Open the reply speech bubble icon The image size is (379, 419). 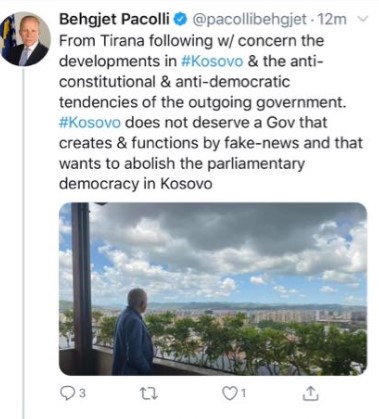click(x=67, y=393)
